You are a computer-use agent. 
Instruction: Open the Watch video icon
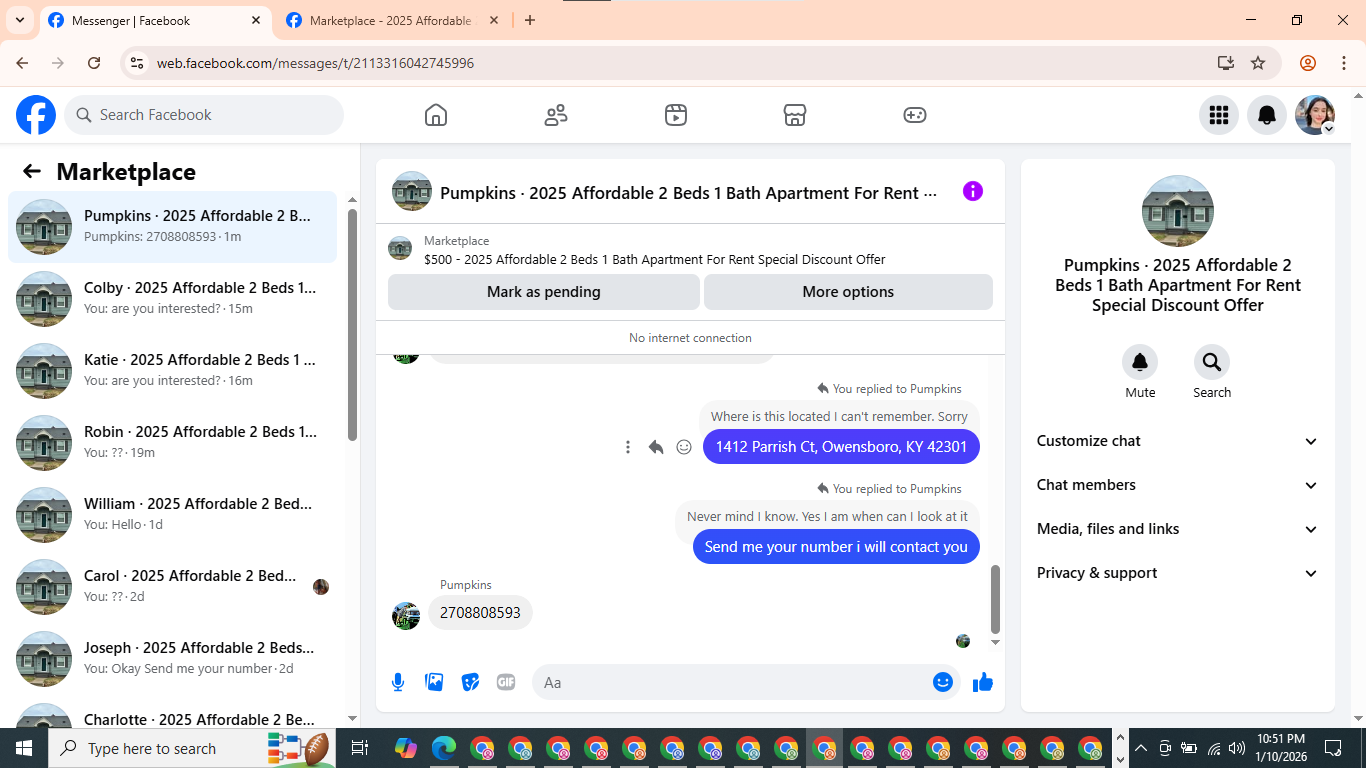coord(676,115)
